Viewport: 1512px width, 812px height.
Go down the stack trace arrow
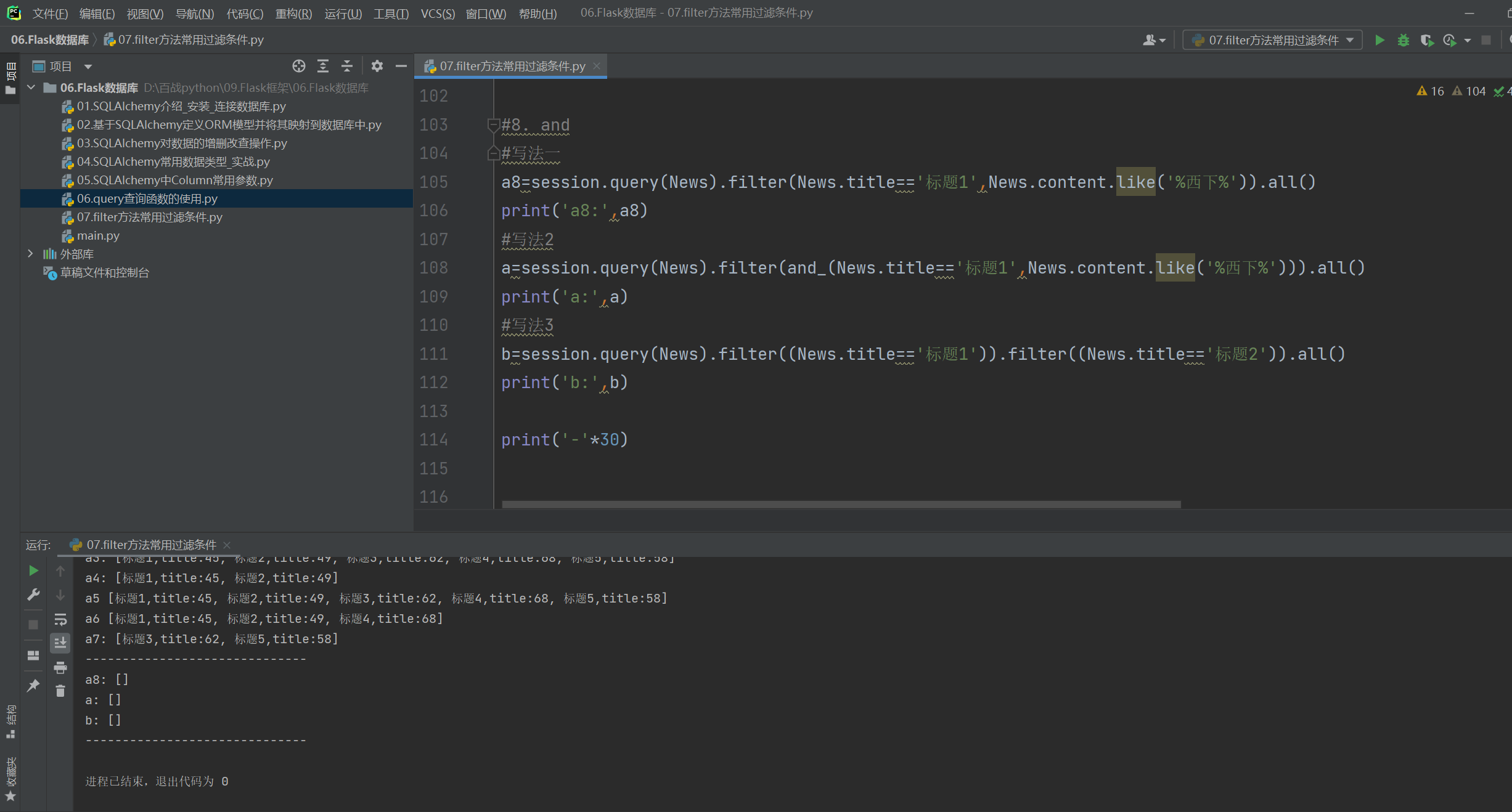tap(60, 595)
